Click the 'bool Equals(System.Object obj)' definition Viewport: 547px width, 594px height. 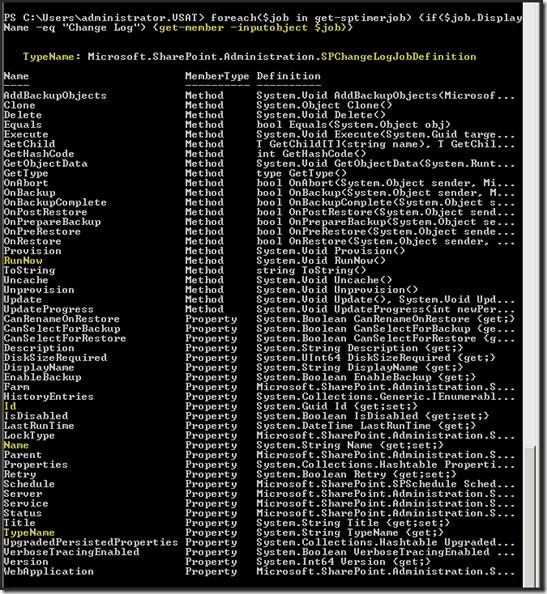[353, 125]
